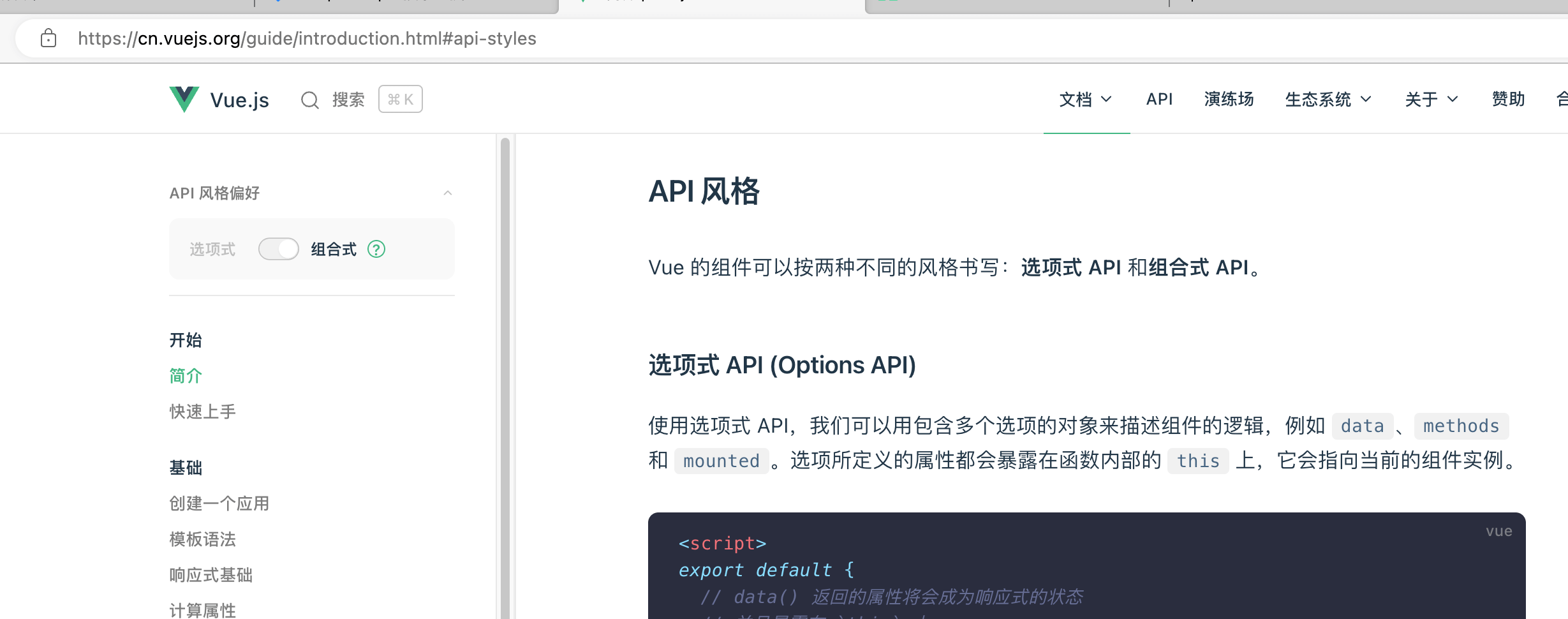Select 选项式 label in preference switch

tap(212, 249)
